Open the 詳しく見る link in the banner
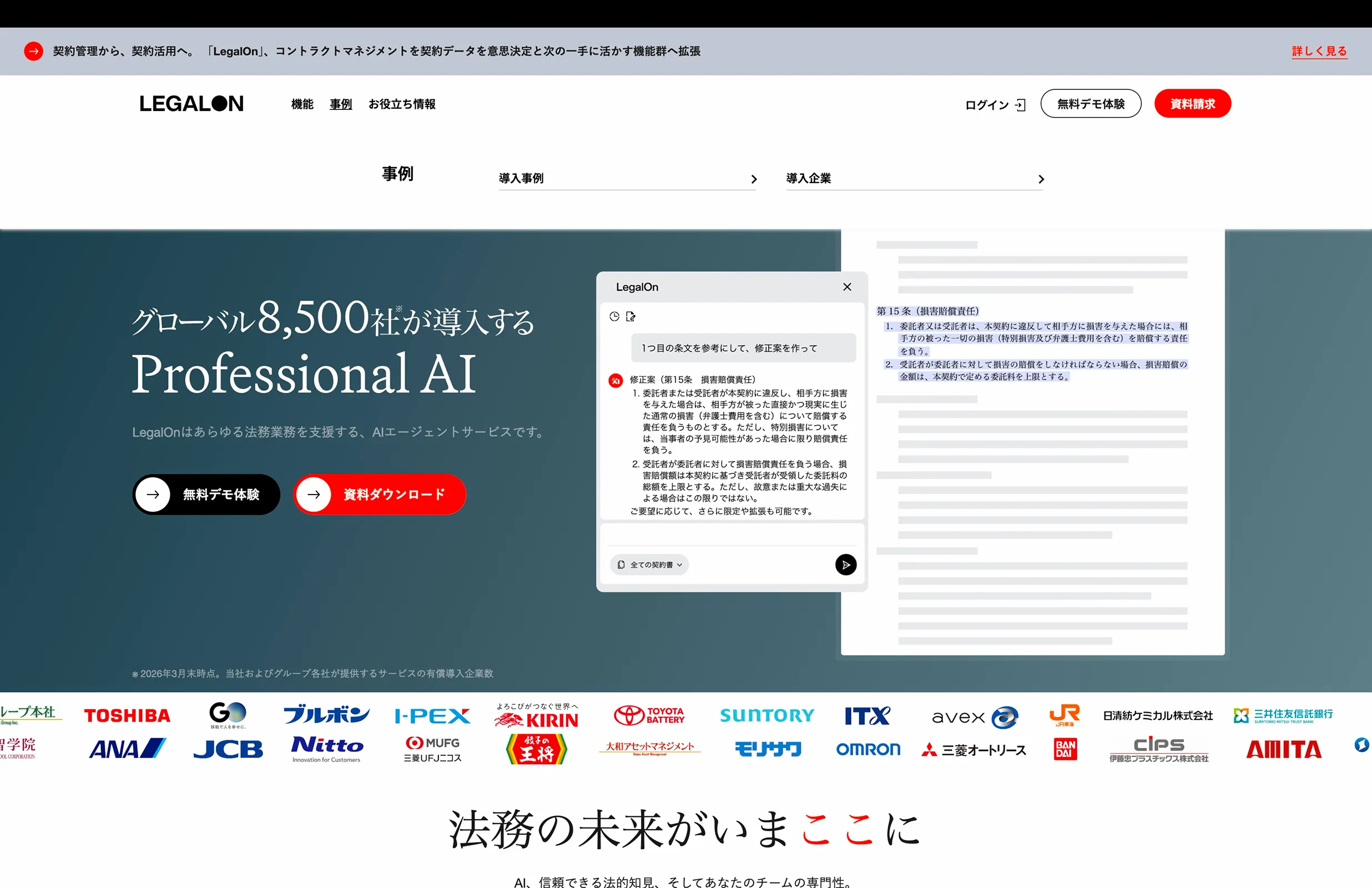This screenshot has height=888, width=1372. (x=1319, y=51)
